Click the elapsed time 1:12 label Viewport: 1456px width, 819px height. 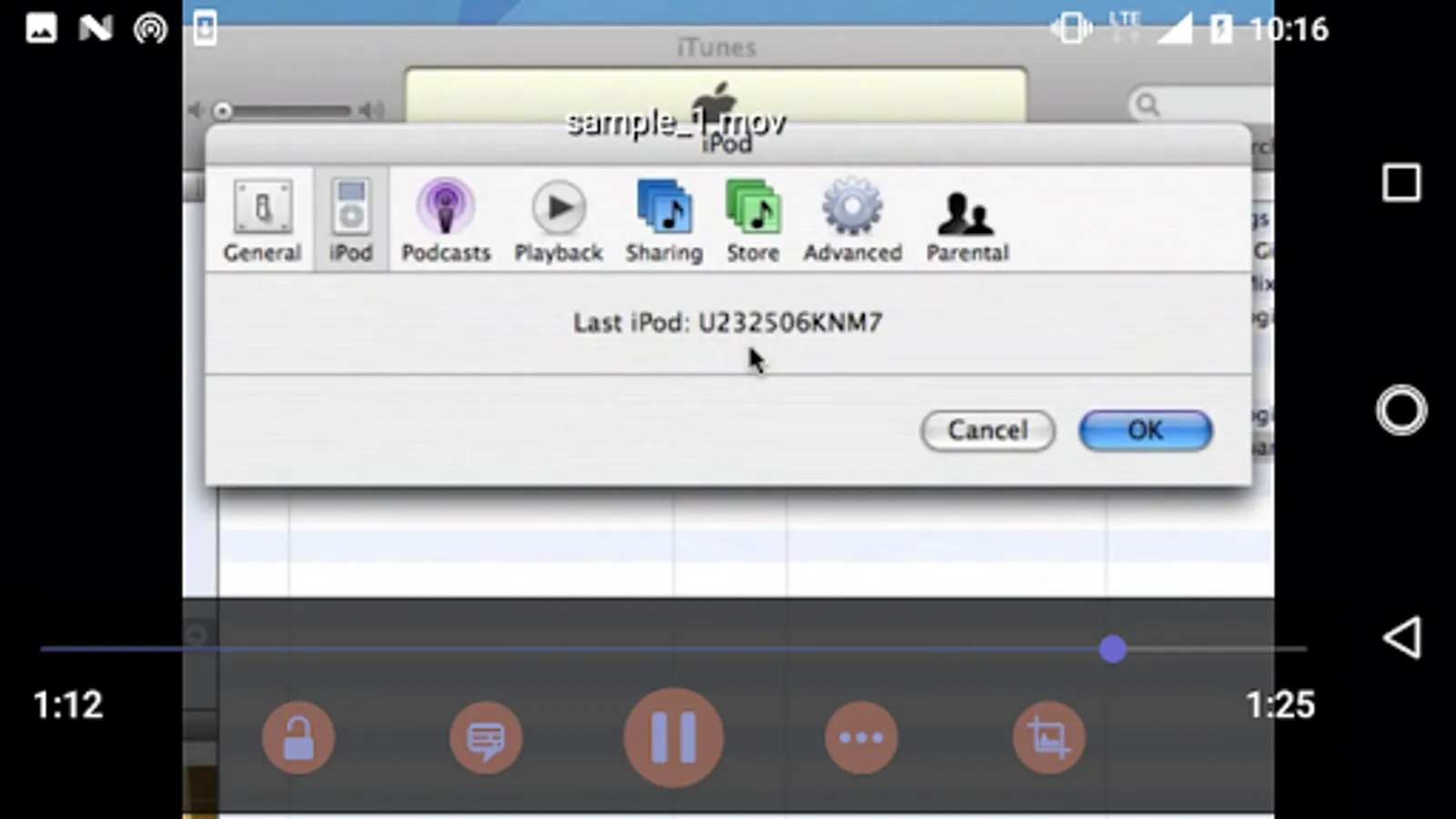click(x=68, y=704)
